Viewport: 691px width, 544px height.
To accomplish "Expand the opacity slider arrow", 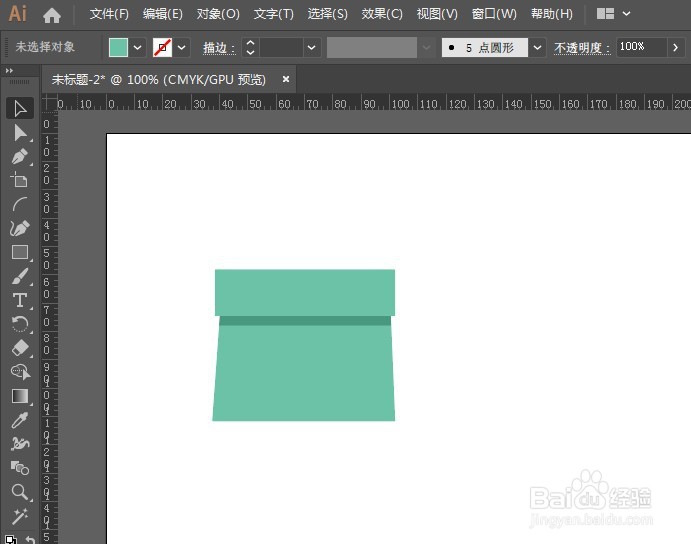I will coord(675,47).
